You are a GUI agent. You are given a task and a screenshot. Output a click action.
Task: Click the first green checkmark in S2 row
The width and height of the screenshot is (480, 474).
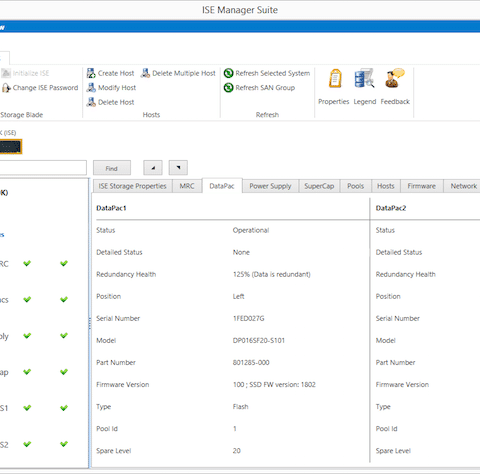pyautogui.click(x=27, y=444)
